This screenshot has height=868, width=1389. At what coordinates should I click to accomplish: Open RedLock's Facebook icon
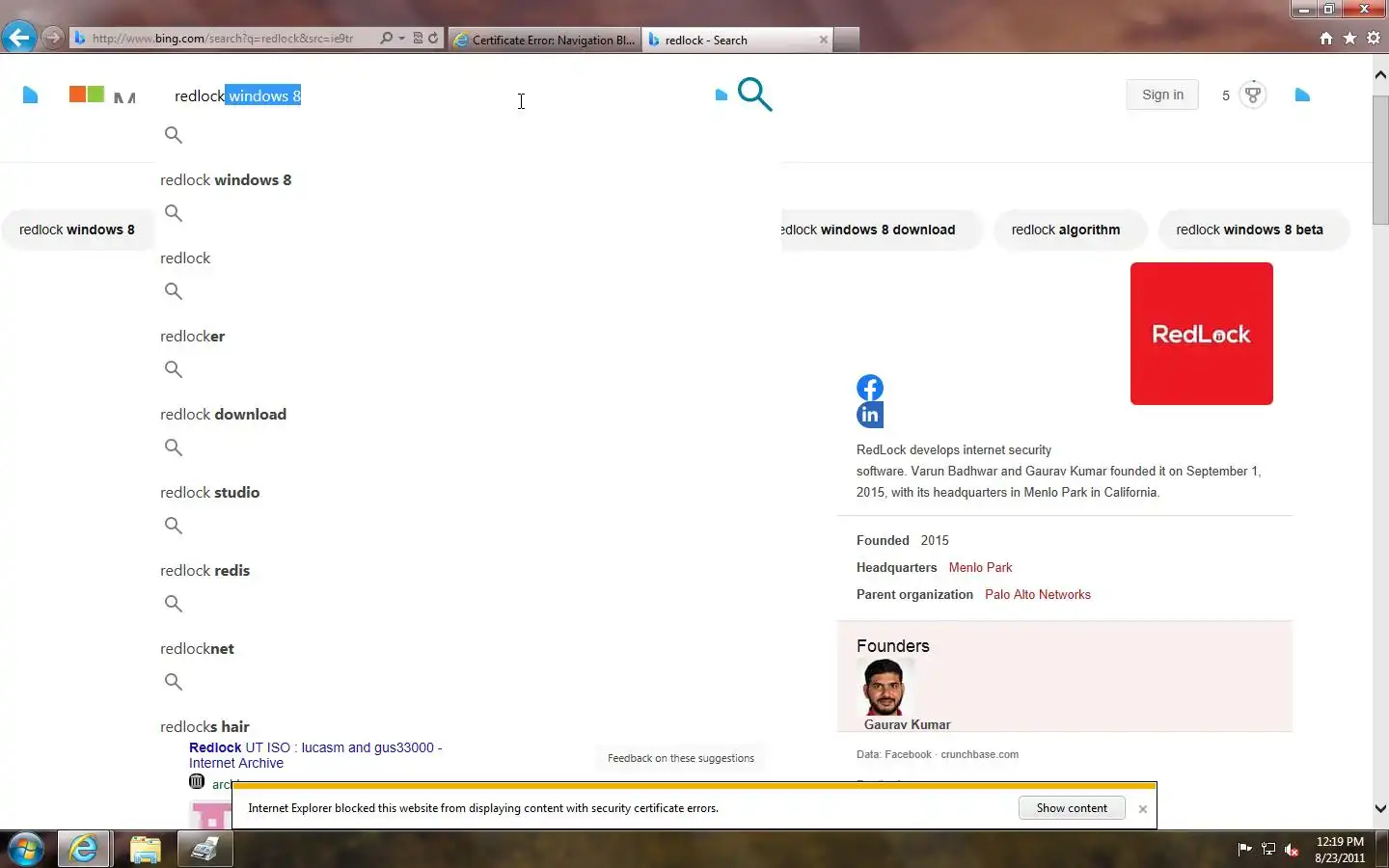870,388
